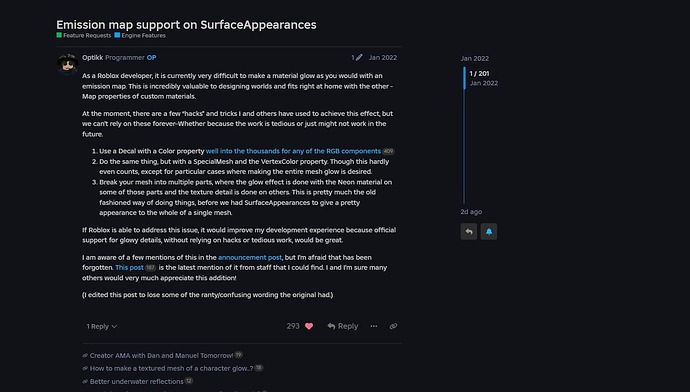690x392 pixels.
Task: Open Creator AMA with Dan and Manuel link
Action: pos(161,355)
